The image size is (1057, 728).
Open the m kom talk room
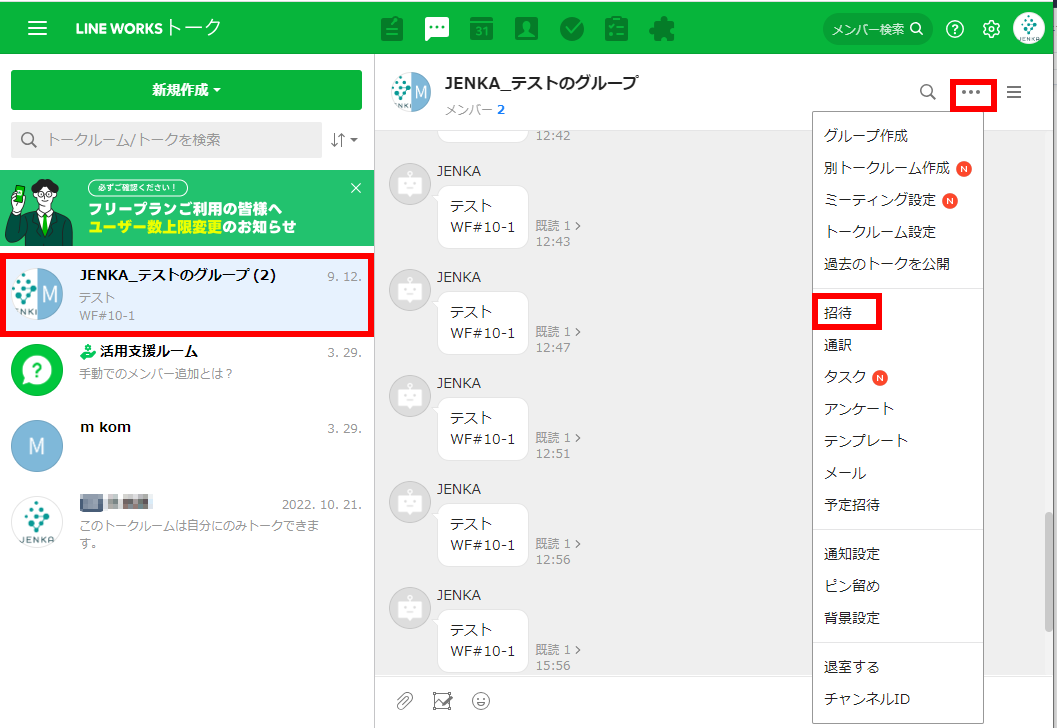187,446
